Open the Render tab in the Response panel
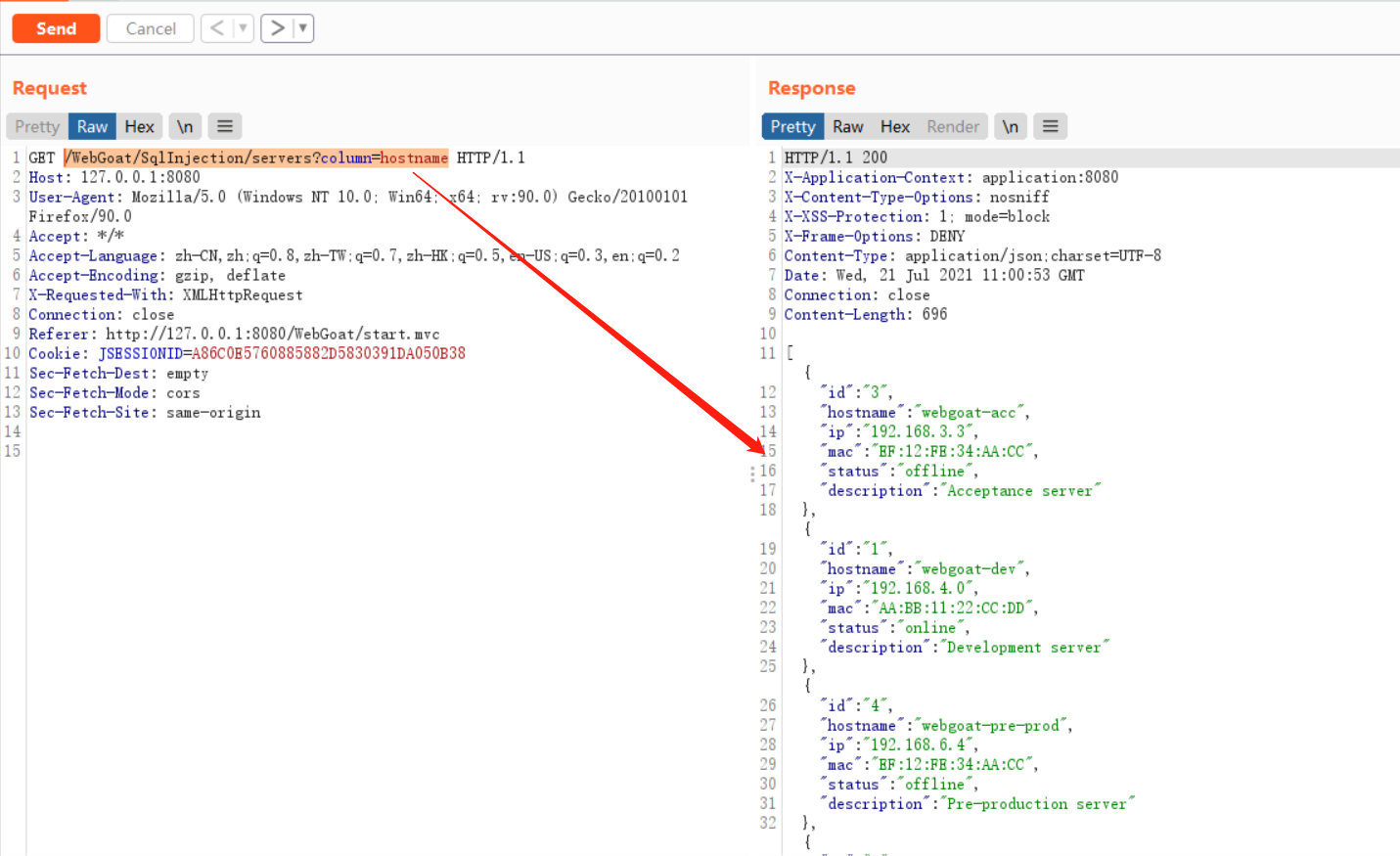 point(953,125)
